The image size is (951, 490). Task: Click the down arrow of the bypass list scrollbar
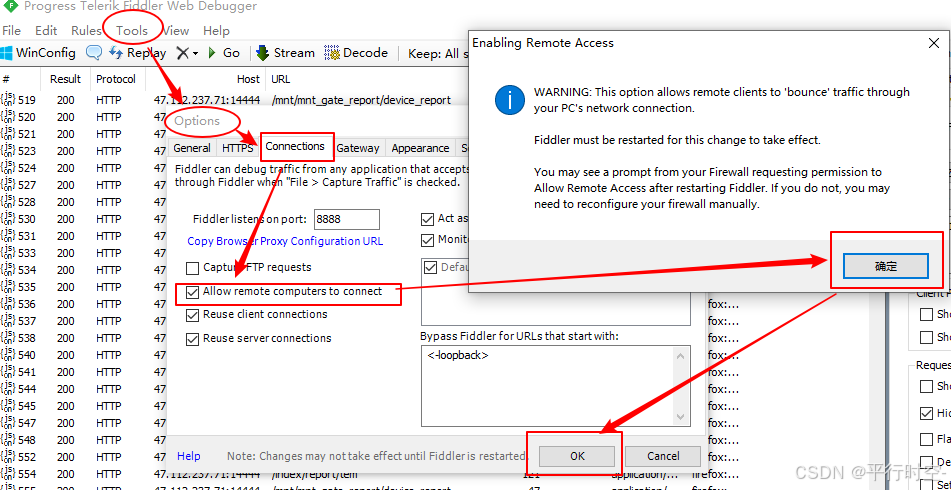[x=680, y=417]
